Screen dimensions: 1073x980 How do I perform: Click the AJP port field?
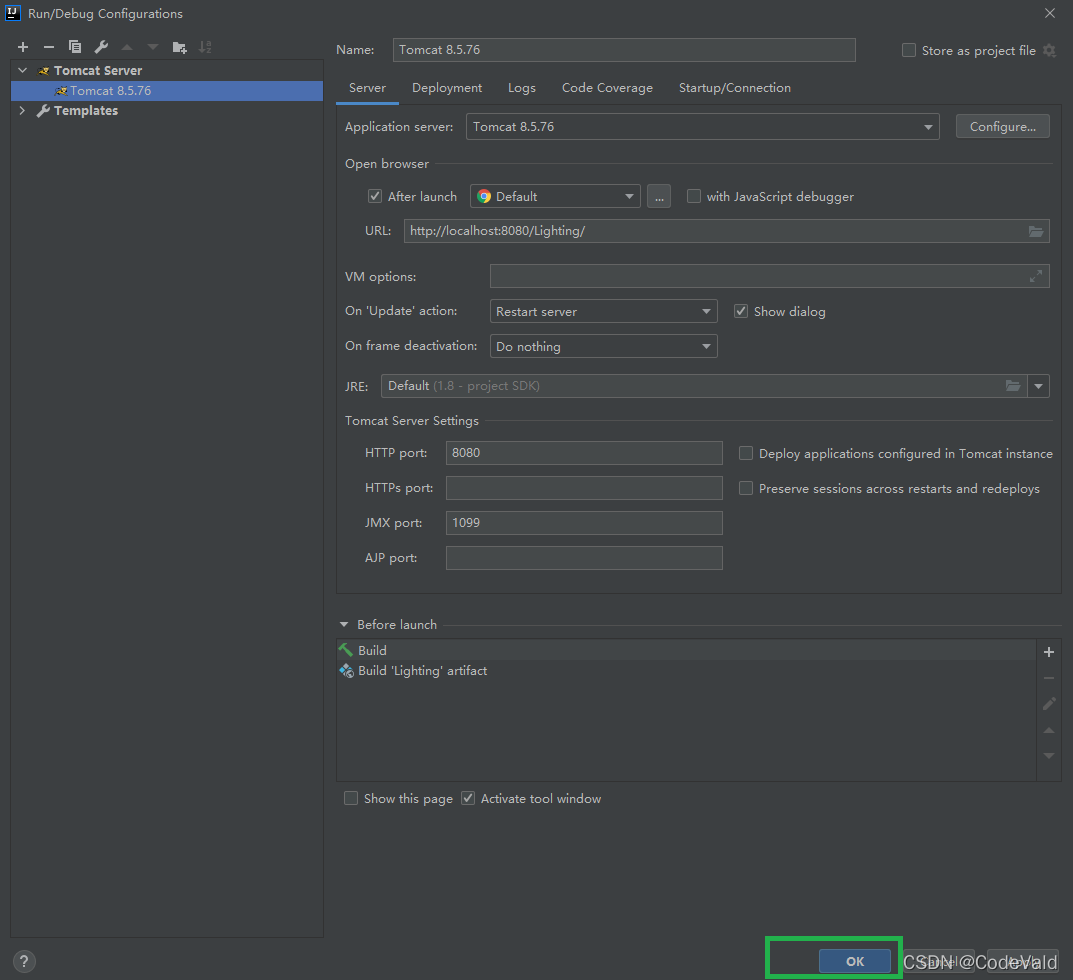(584, 558)
